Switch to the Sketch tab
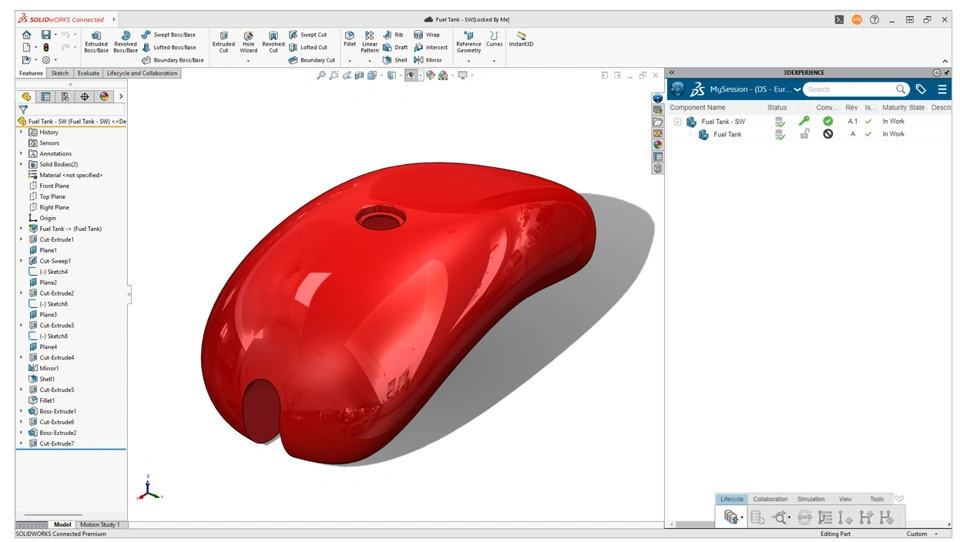960x542 pixels. coord(60,73)
